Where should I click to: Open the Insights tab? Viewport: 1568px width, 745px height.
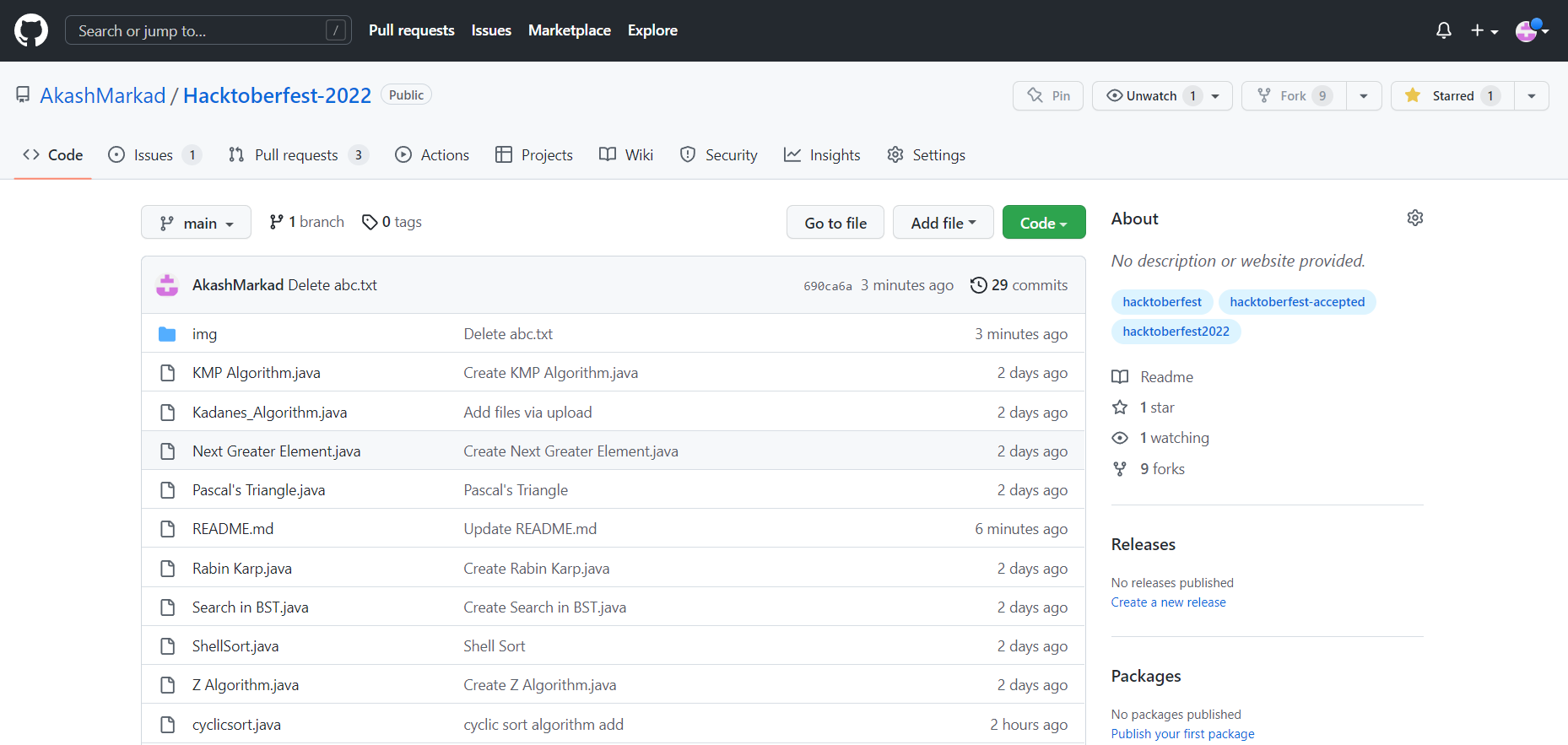tap(822, 155)
